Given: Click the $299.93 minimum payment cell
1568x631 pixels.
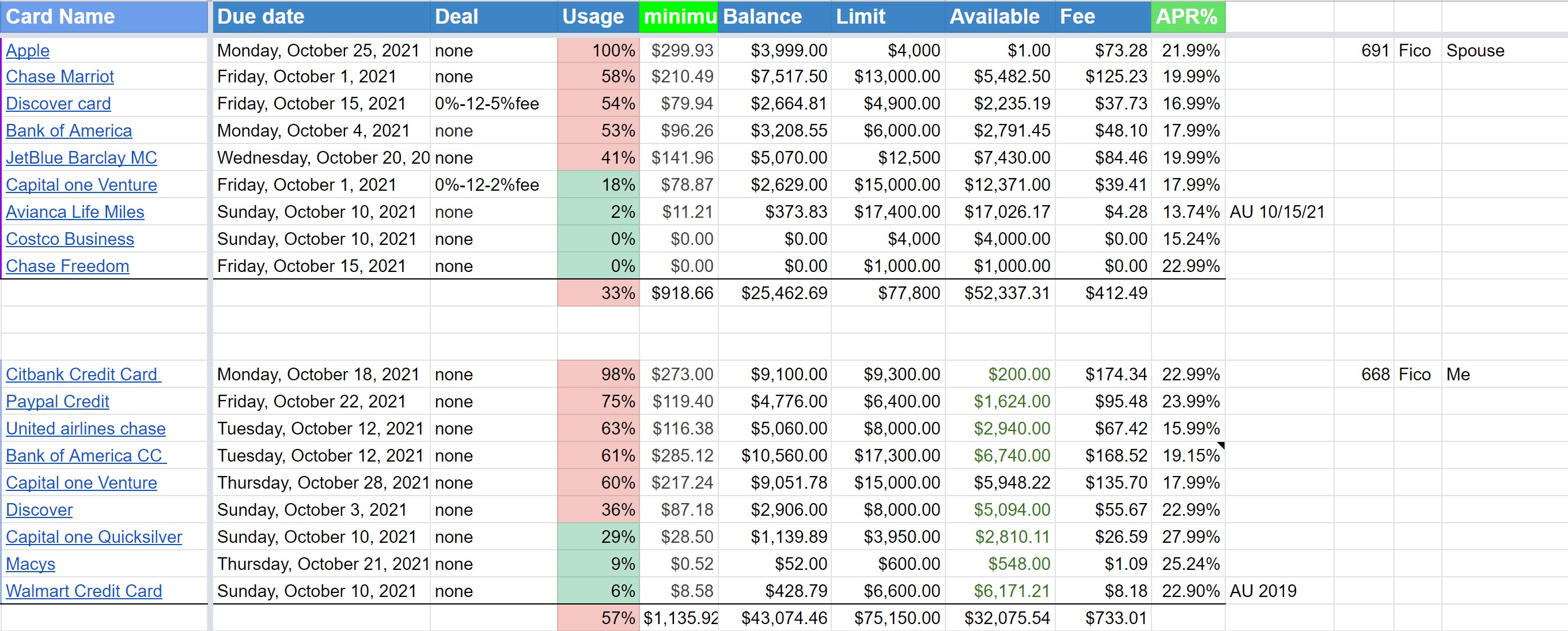Looking at the screenshot, I should point(679,51).
